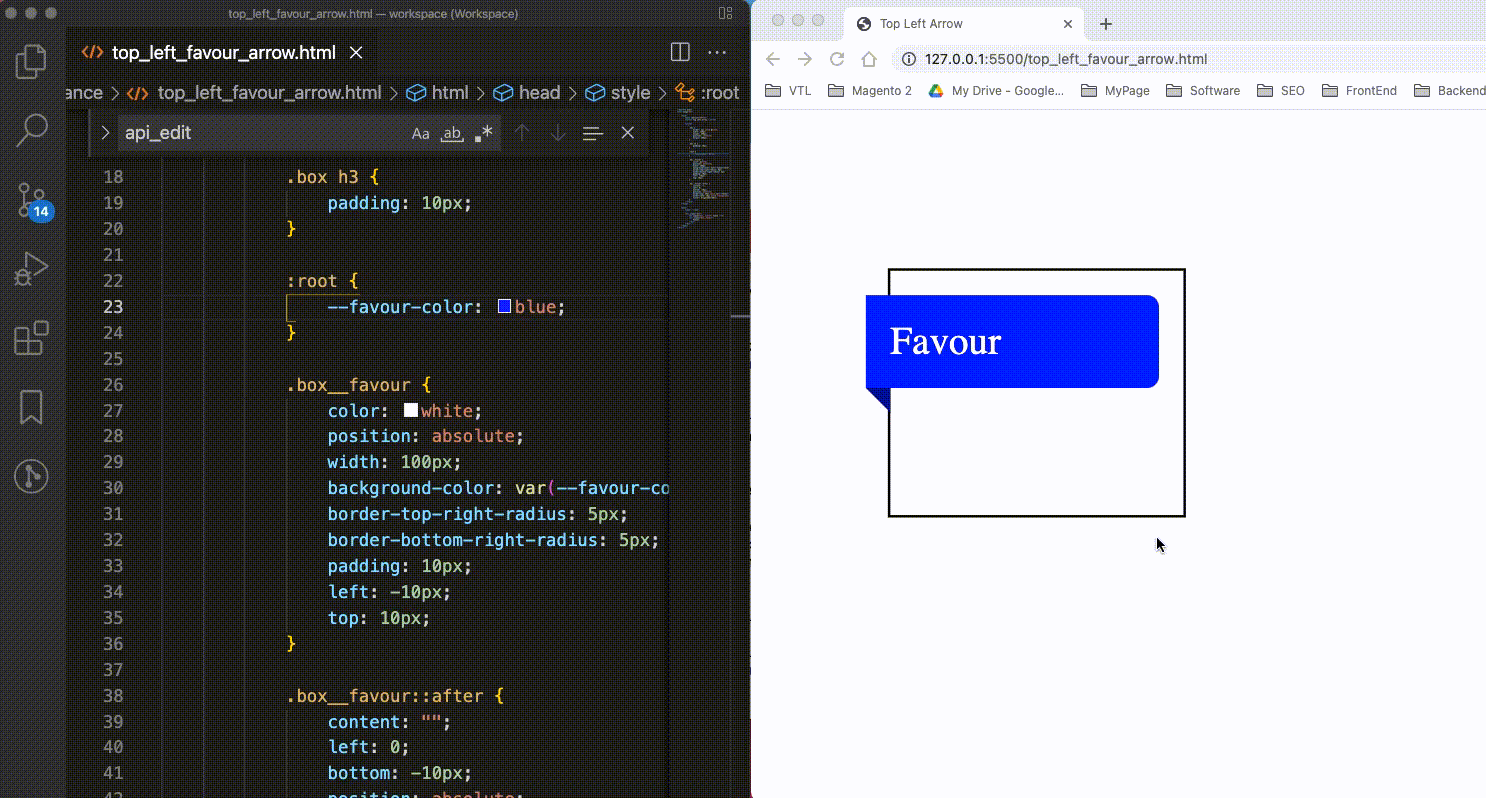1486x798 pixels.
Task: Go back in browser
Action: click(x=773, y=59)
